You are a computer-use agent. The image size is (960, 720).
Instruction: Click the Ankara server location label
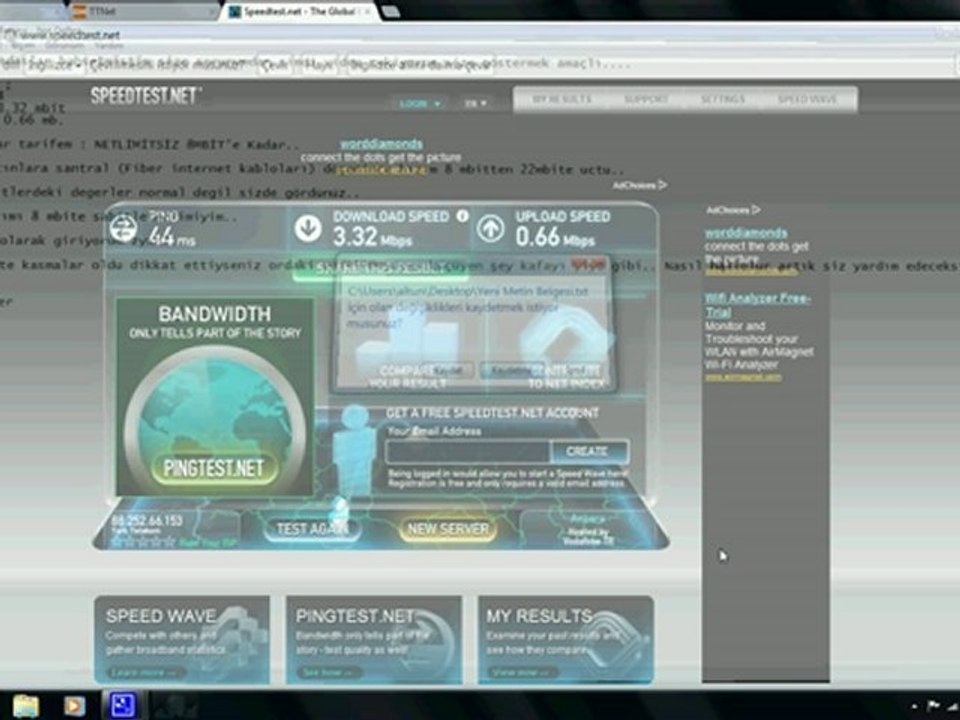pos(587,519)
